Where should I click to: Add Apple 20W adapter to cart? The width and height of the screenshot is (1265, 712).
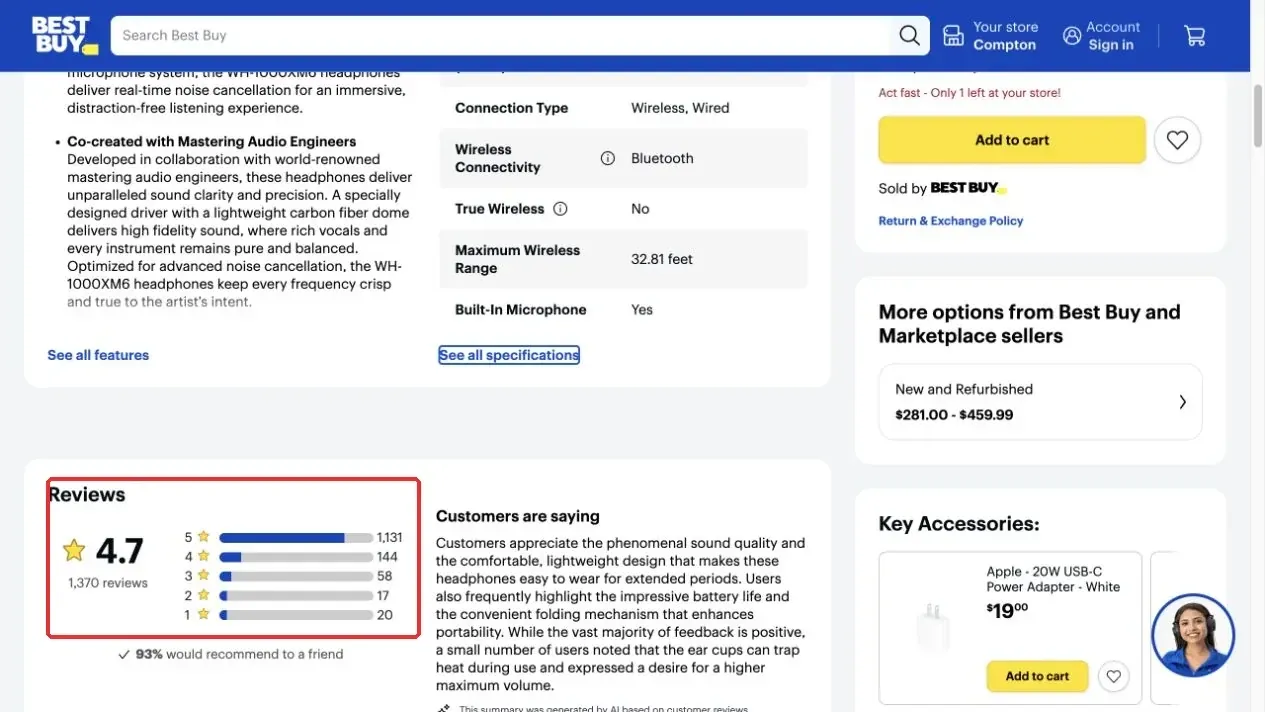click(x=1037, y=677)
